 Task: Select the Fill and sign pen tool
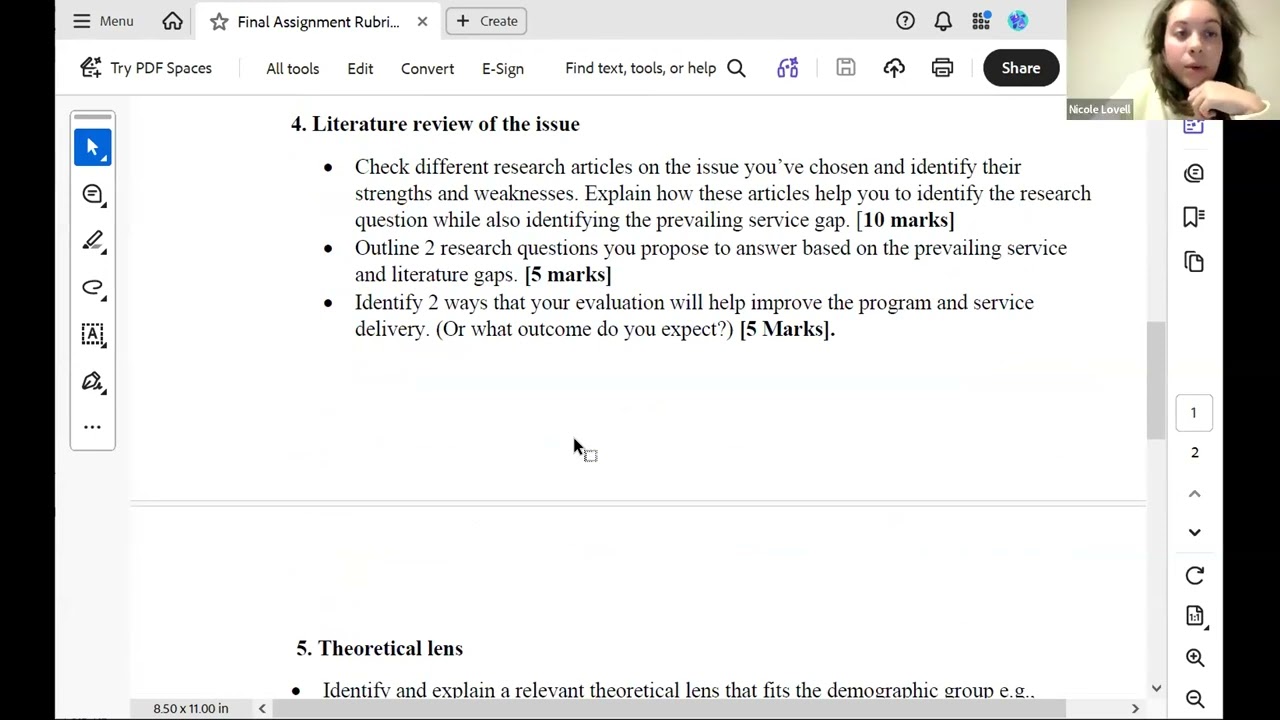coord(93,382)
